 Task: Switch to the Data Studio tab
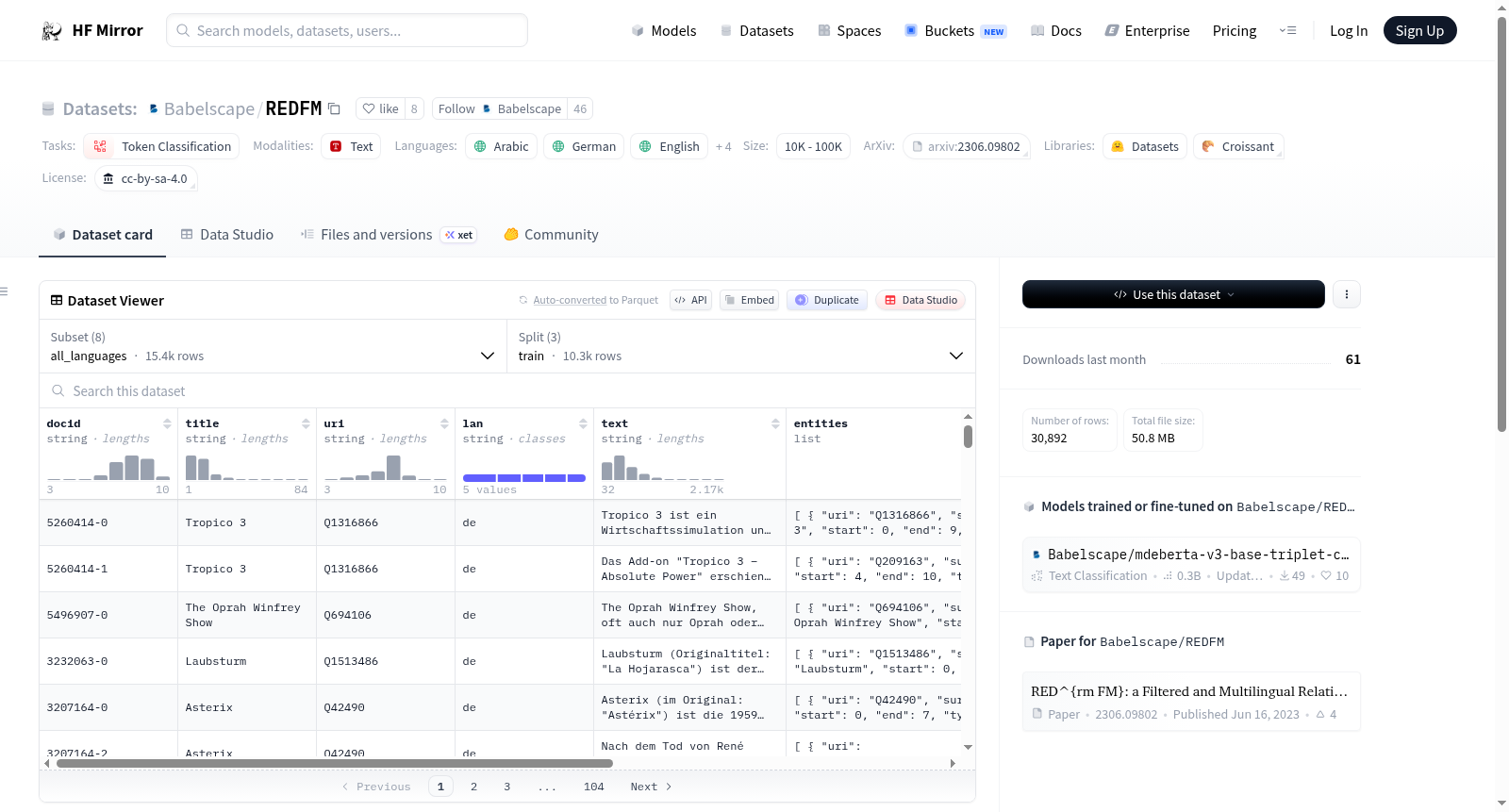coord(227,235)
